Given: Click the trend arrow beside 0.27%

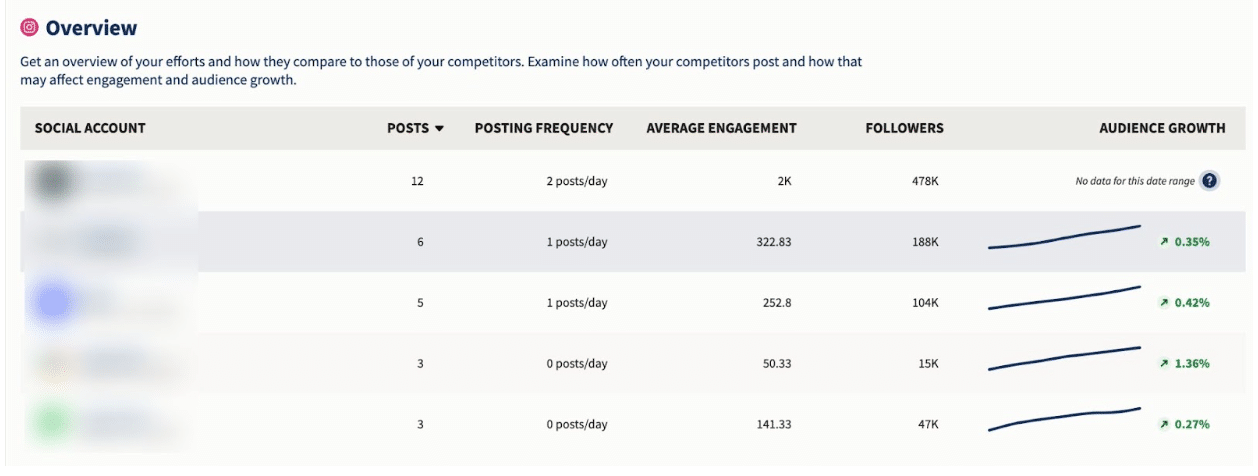Looking at the screenshot, I should coord(1164,424).
